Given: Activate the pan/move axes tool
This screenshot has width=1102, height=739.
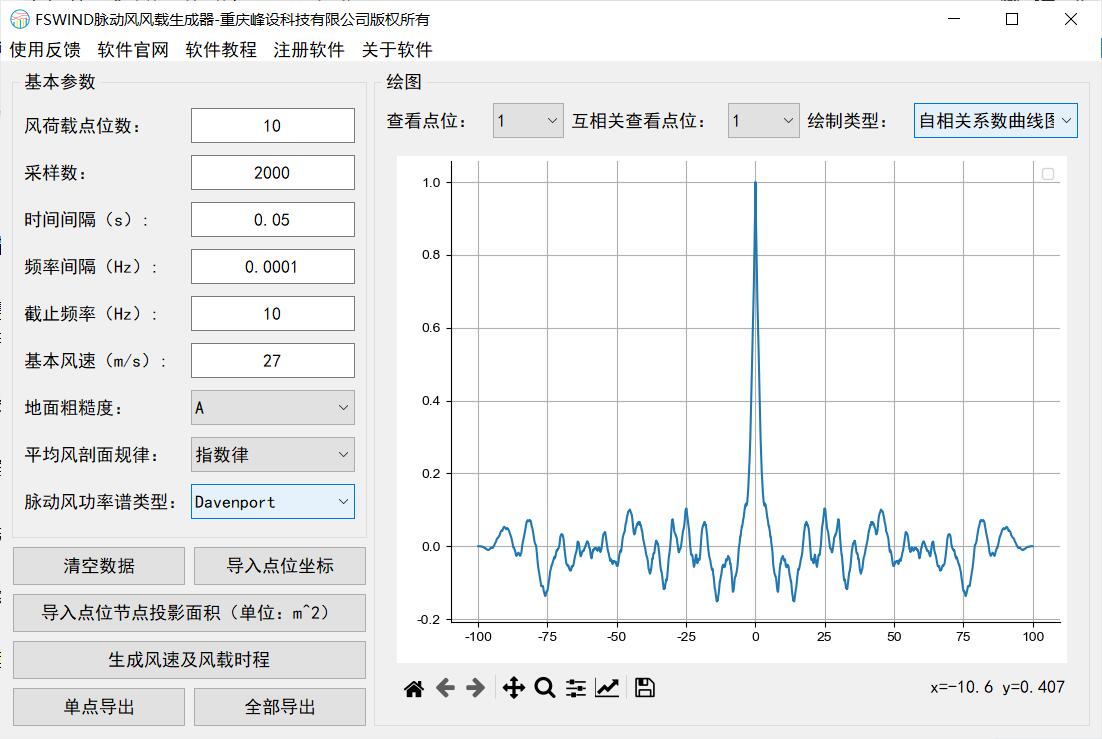Looking at the screenshot, I should point(514,688).
